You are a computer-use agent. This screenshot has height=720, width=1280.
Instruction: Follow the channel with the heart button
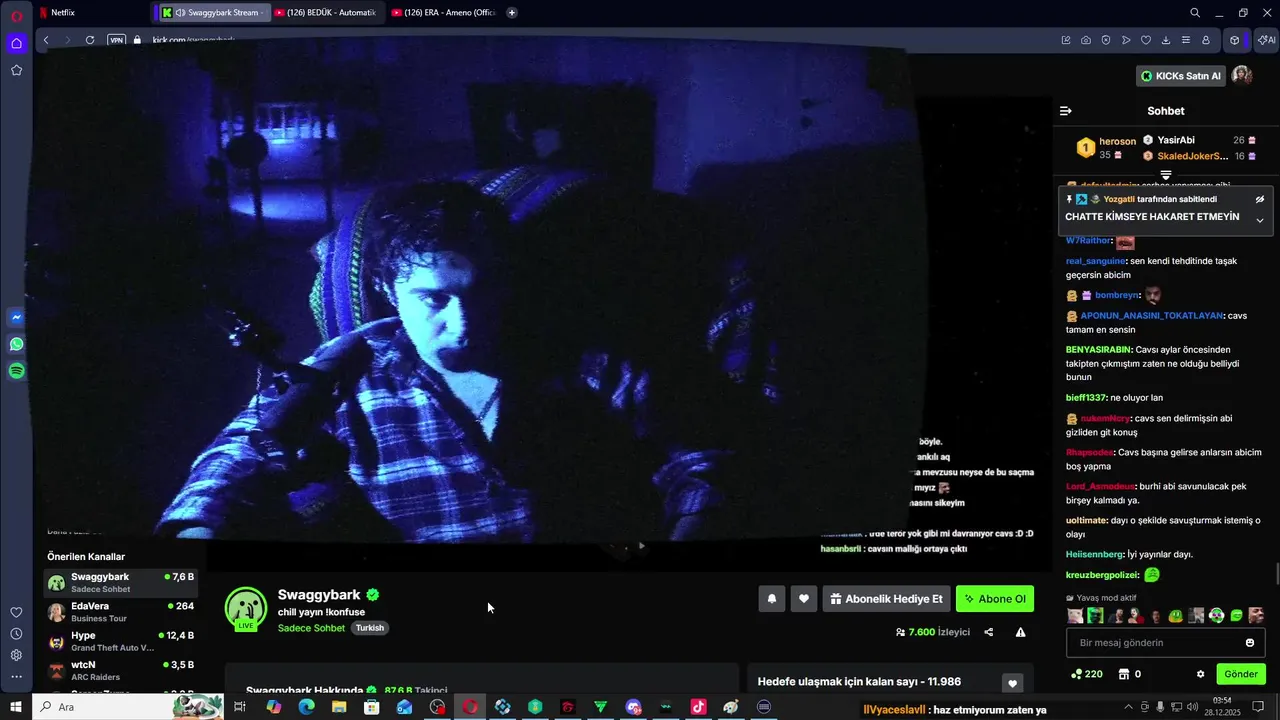coord(804,599)
